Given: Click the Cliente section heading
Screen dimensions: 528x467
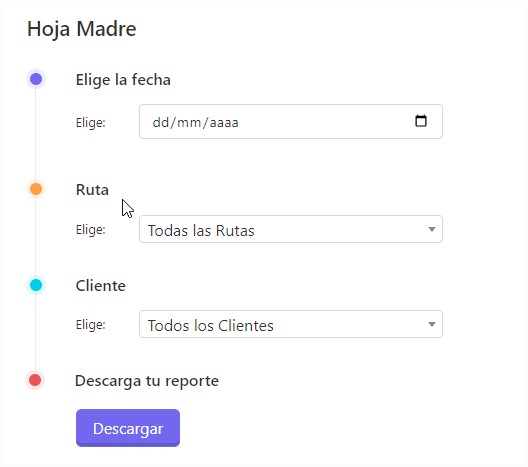Looking at the screenshot, I should tap(101, 286).
